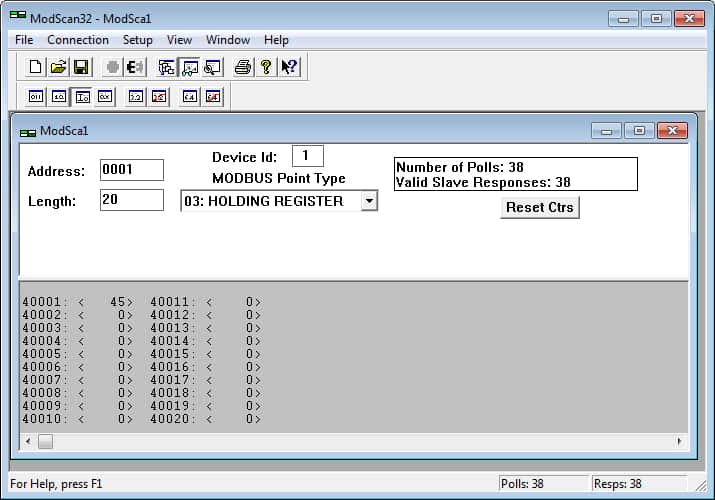715x500 pixels.
Task: Select hexadecimal display format icon (0x)
Action: pyautogui.click(x=105, y=97)
